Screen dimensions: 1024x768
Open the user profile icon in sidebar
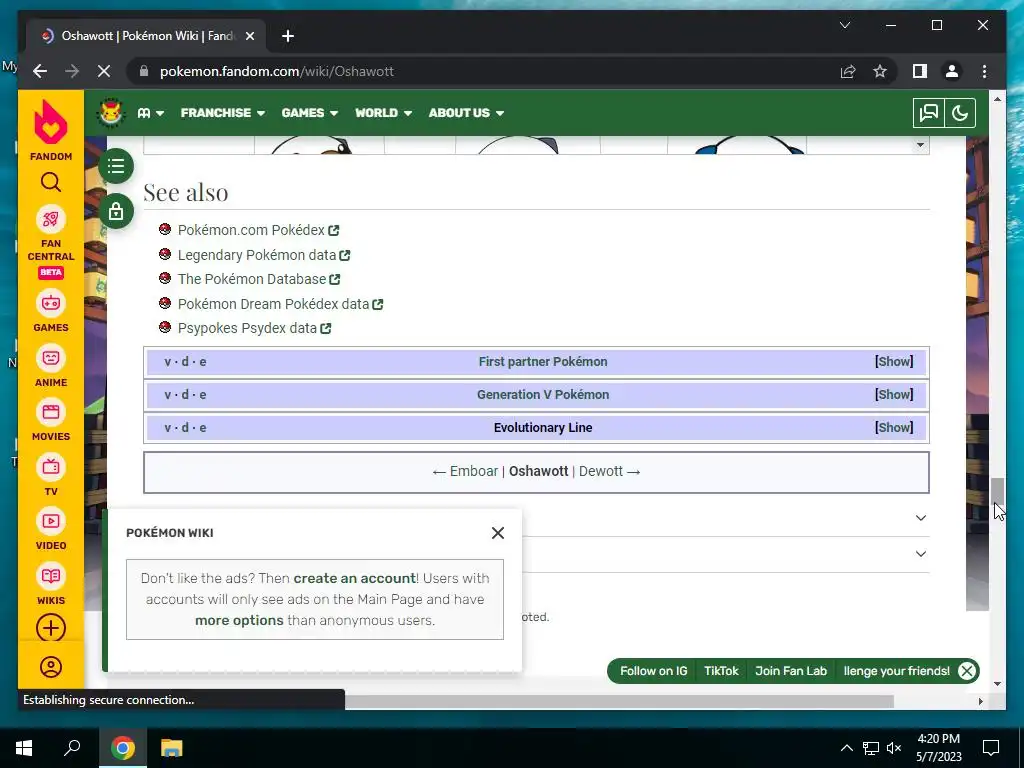click(x=51, y=667)
